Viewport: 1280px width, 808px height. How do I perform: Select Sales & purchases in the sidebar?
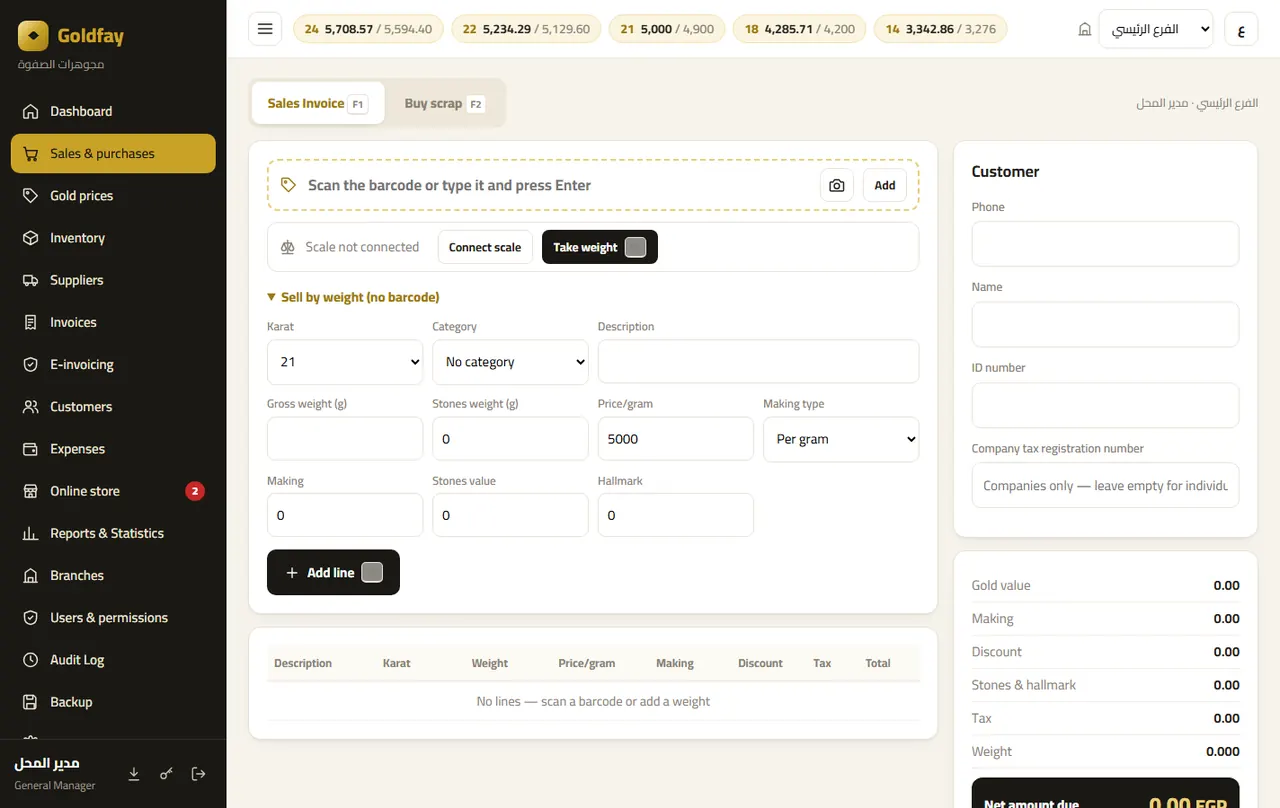113,153
